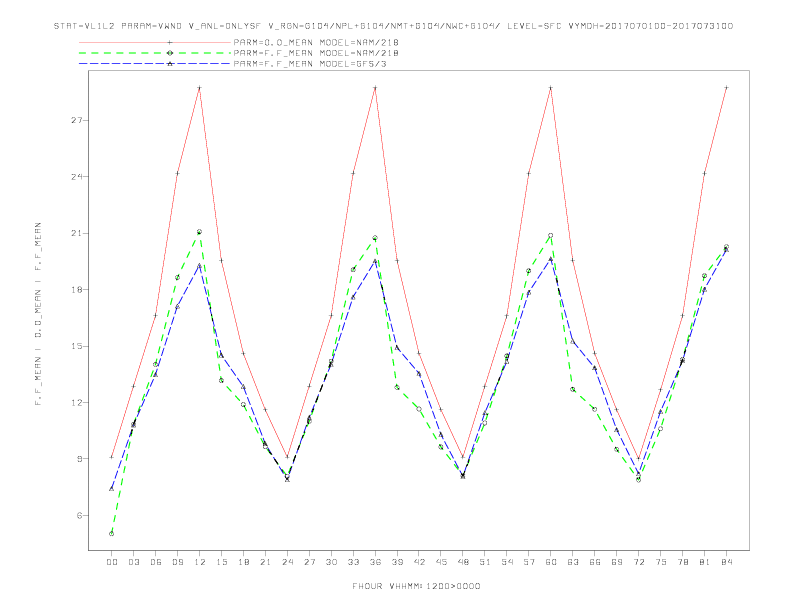Click x-axis forecast hour label 78
This screenshot has height=612, width=792.
click(683, 562)
